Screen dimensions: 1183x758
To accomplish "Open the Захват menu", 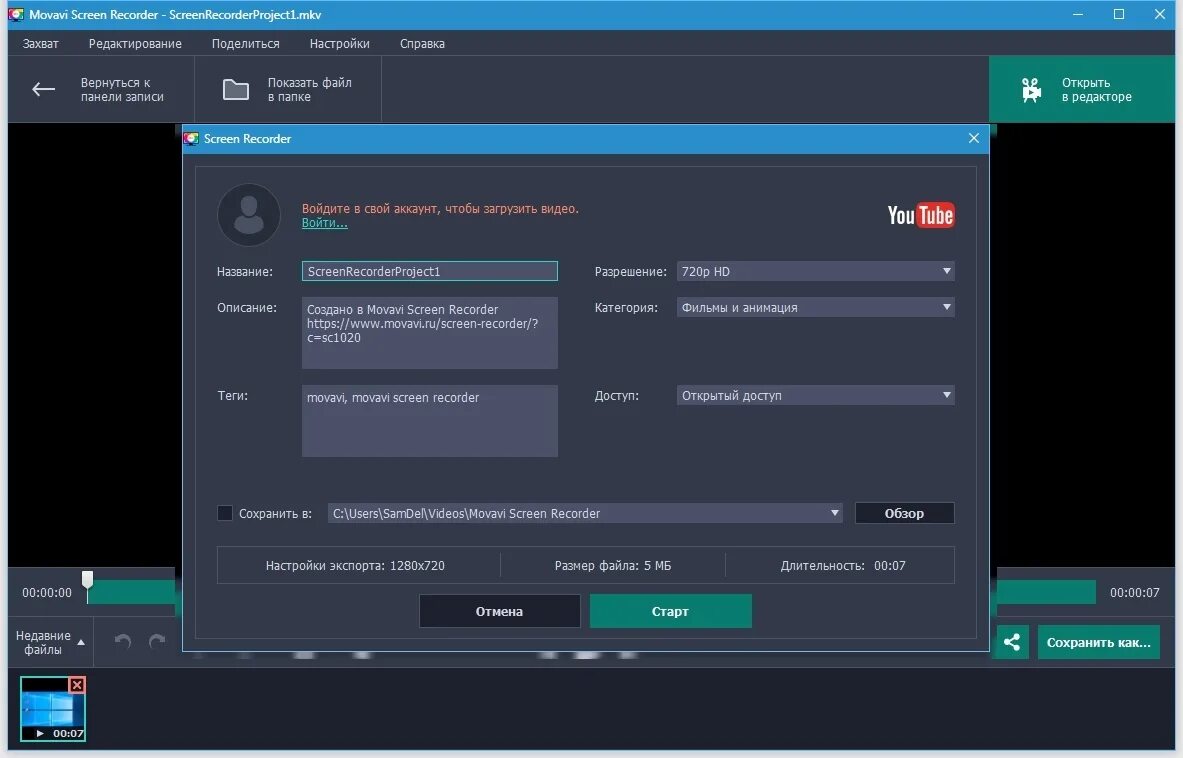I will [41, 44].
